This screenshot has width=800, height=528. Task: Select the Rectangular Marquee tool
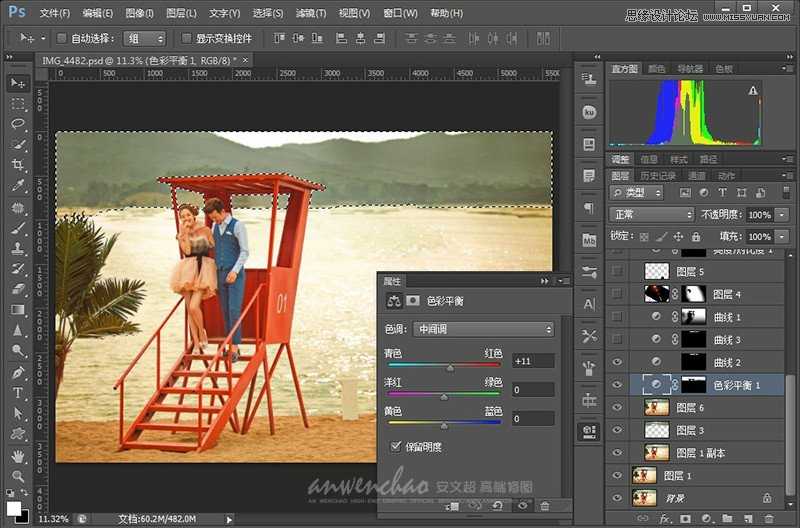click(x=18, y=104)
